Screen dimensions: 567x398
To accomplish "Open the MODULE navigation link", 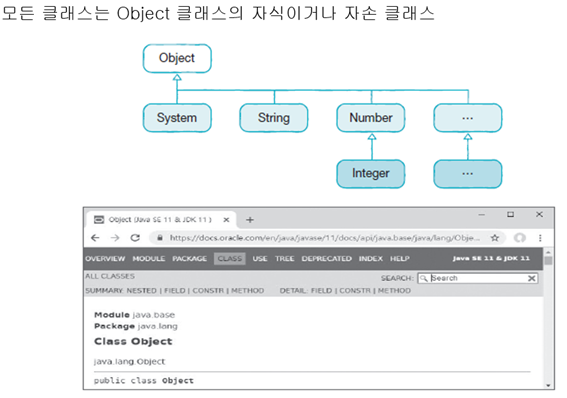I will (149, 258).
